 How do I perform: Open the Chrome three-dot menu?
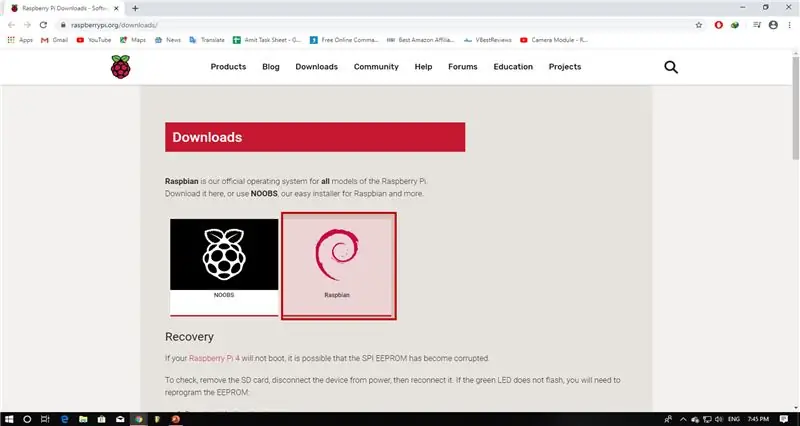[789, 25]
